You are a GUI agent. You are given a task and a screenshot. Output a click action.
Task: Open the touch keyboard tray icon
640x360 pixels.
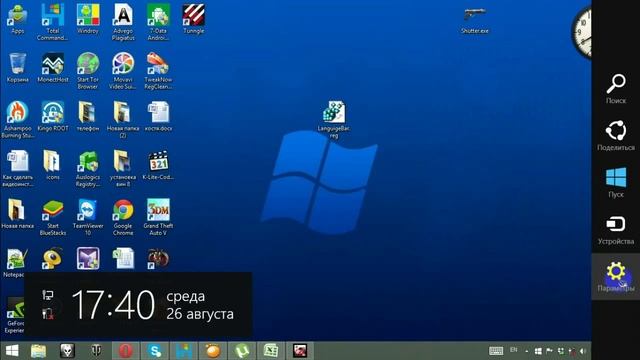coord(496,351)
